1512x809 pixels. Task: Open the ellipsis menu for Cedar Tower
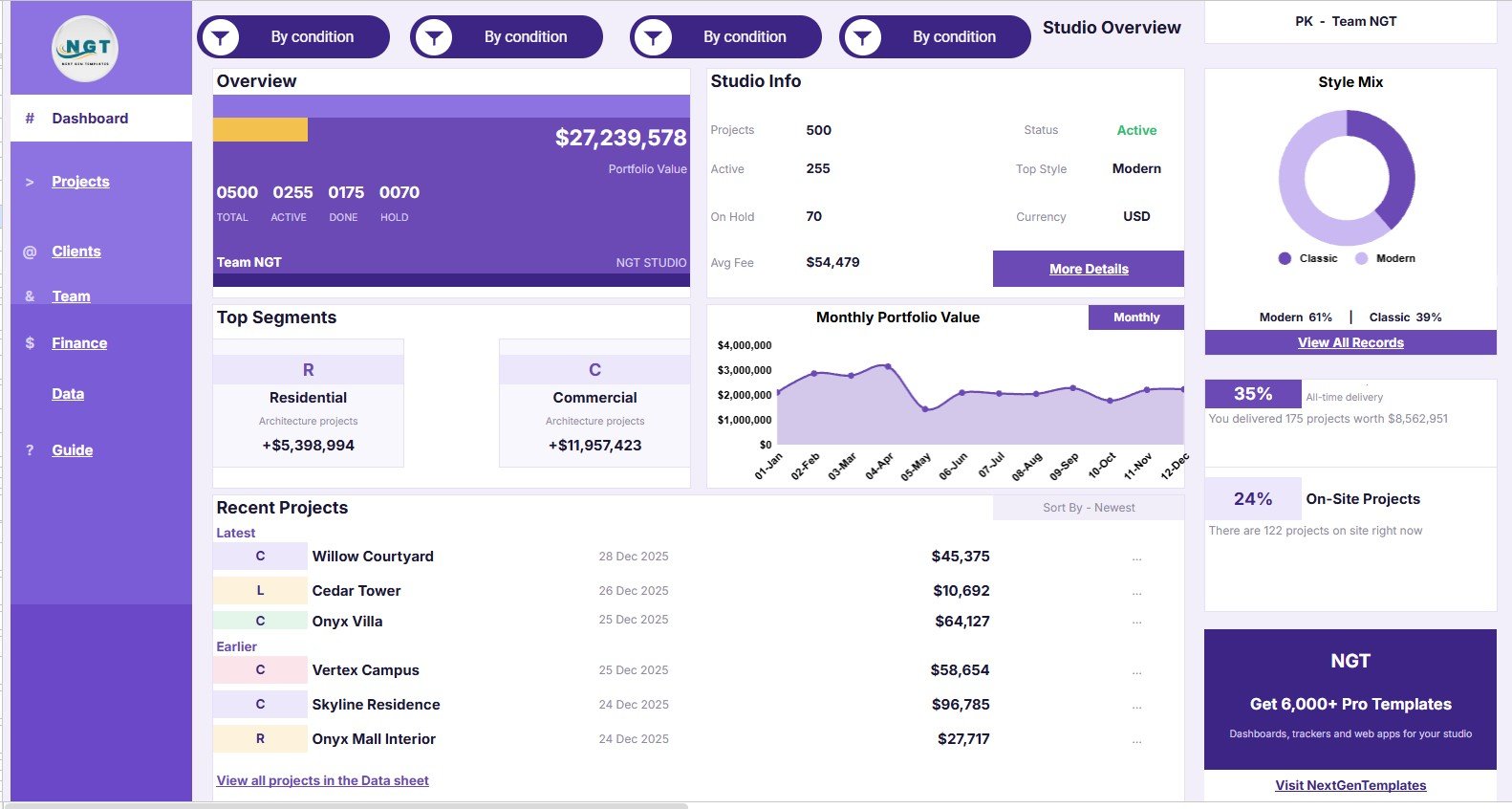1136,592
